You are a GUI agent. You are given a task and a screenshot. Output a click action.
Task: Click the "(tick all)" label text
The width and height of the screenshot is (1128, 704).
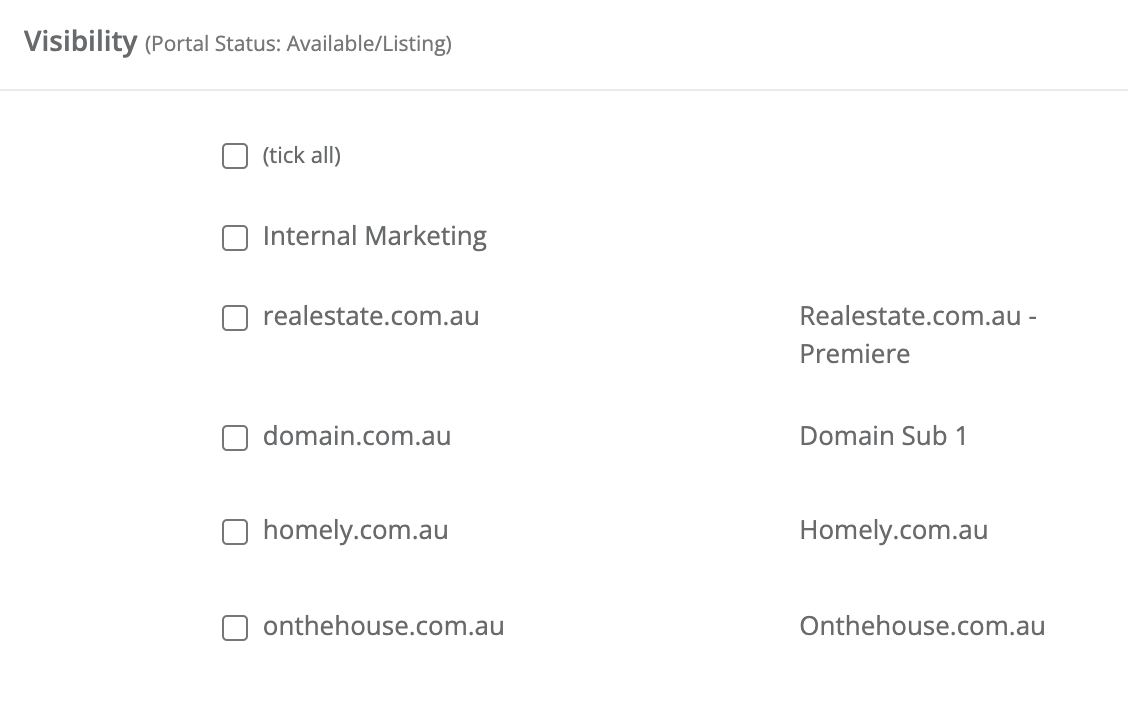(301, 155)
